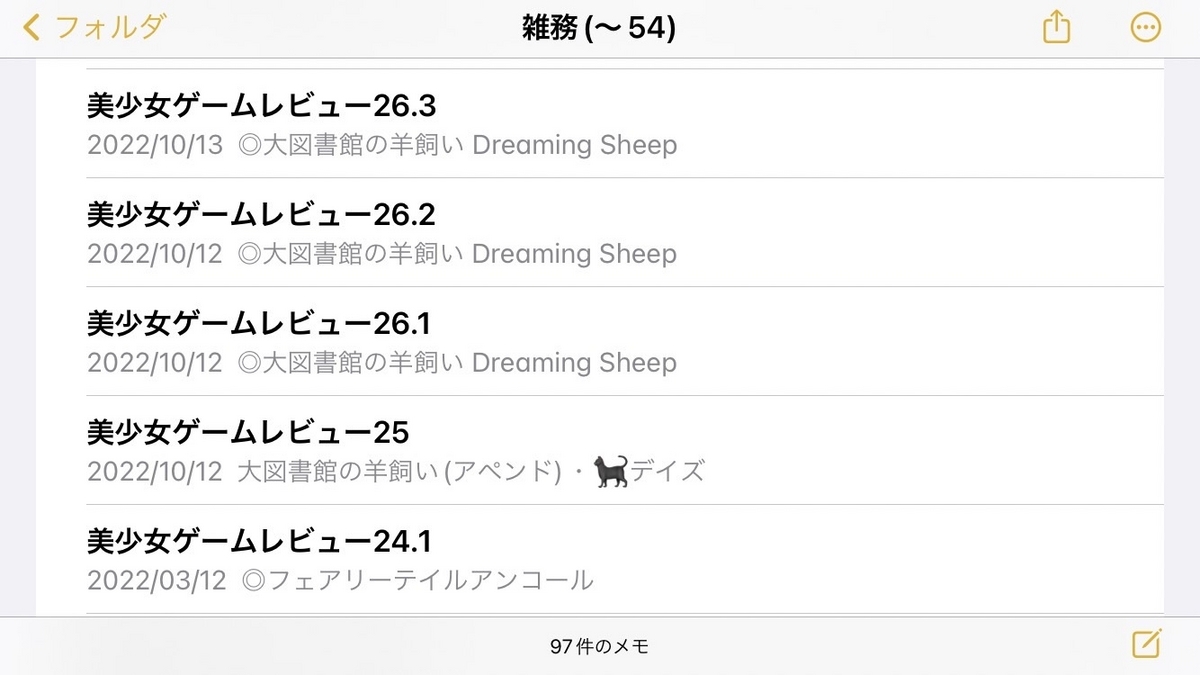Screen dimensions: 1200x675
Task: Click the 2022/10/13 date on note 26.3
Action: tap(155, 145)
